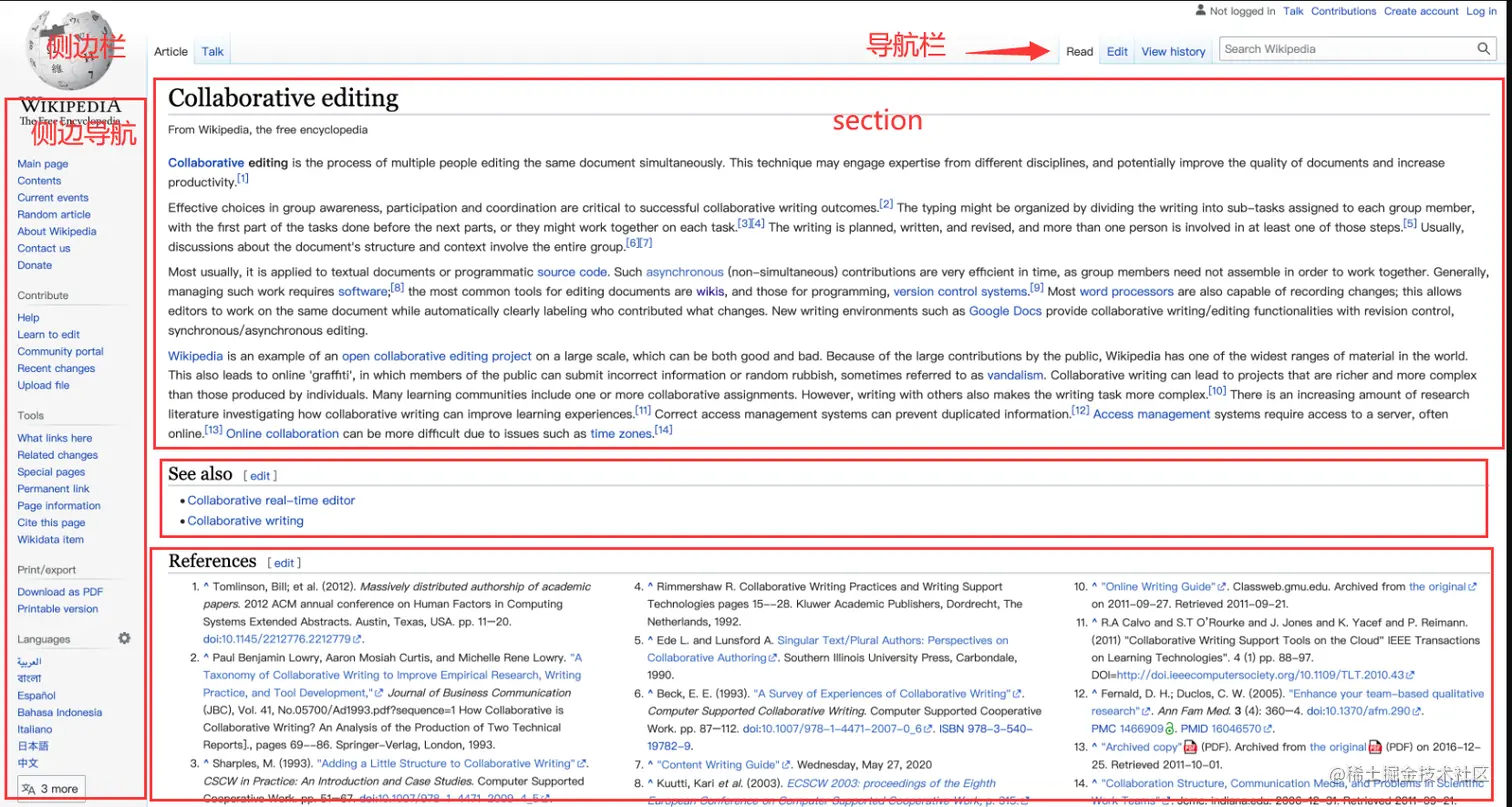Open the Community portal
1512x807 pixels.
pyautogui.click(x=60, y=352)
